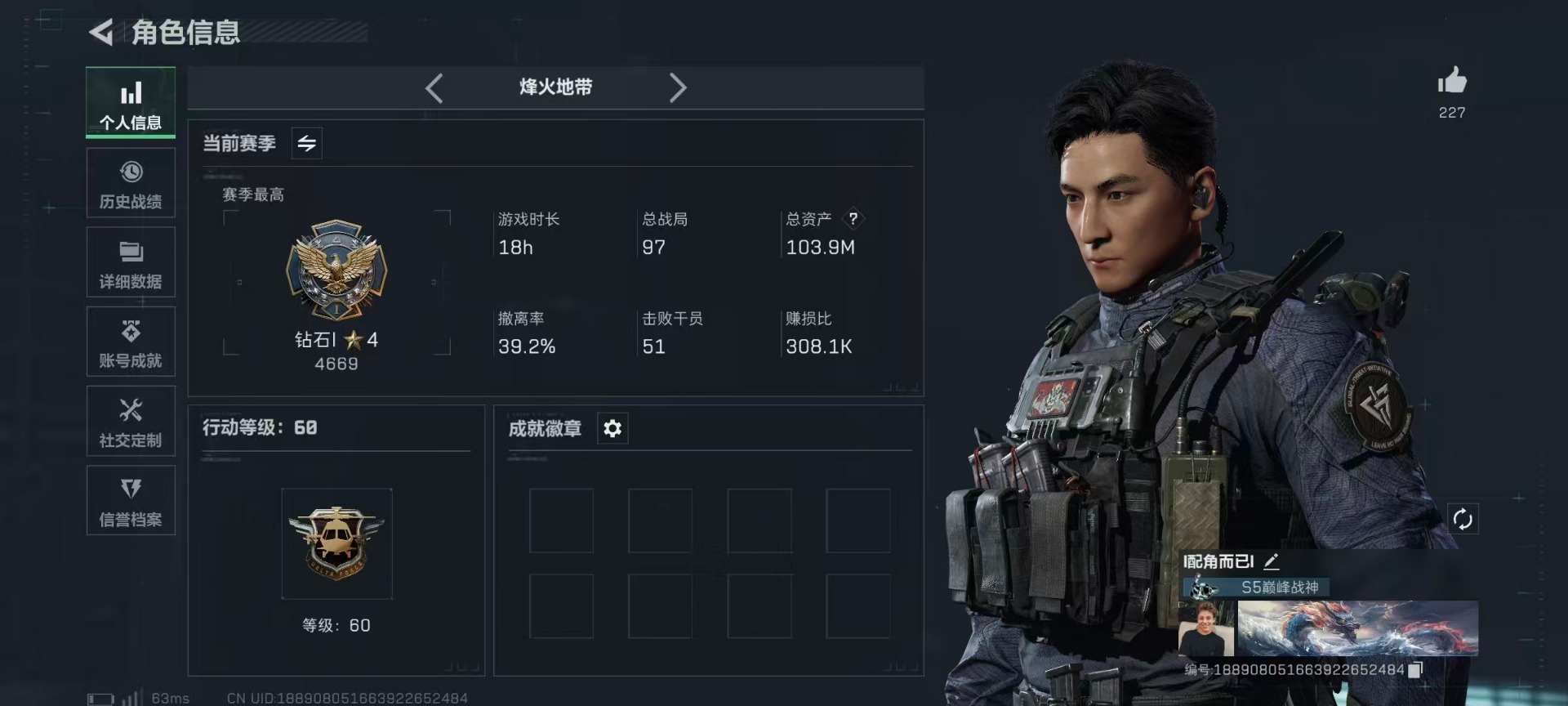
Task: Copy the player ID number using the copy icon
Action: coord(1415,669)
